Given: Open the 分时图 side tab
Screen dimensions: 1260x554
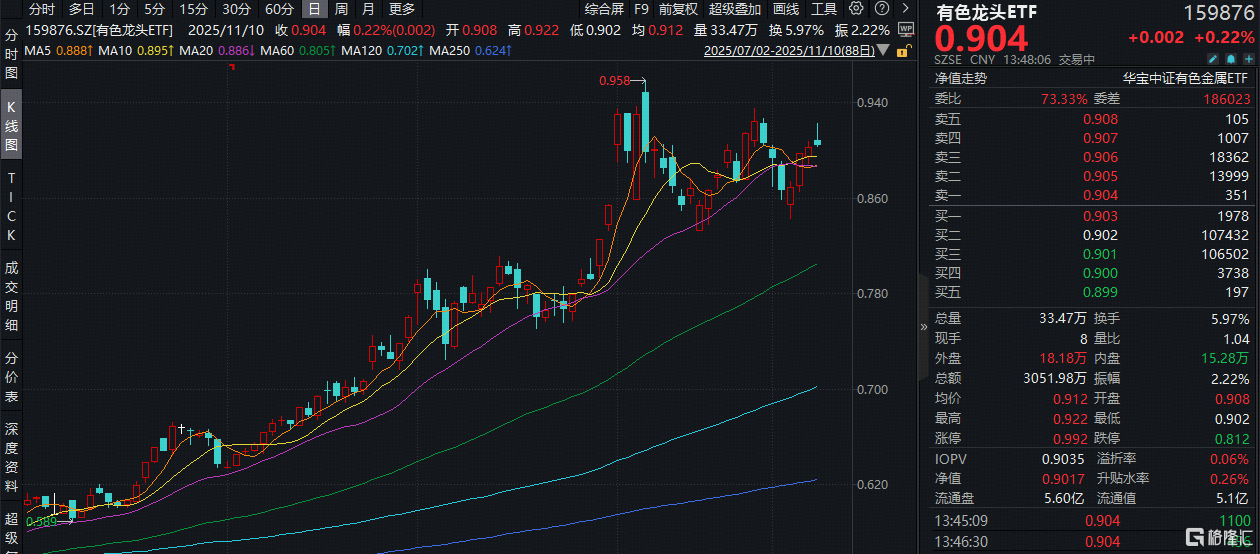Looking at the screenshot, I should [x=11, y=57].
